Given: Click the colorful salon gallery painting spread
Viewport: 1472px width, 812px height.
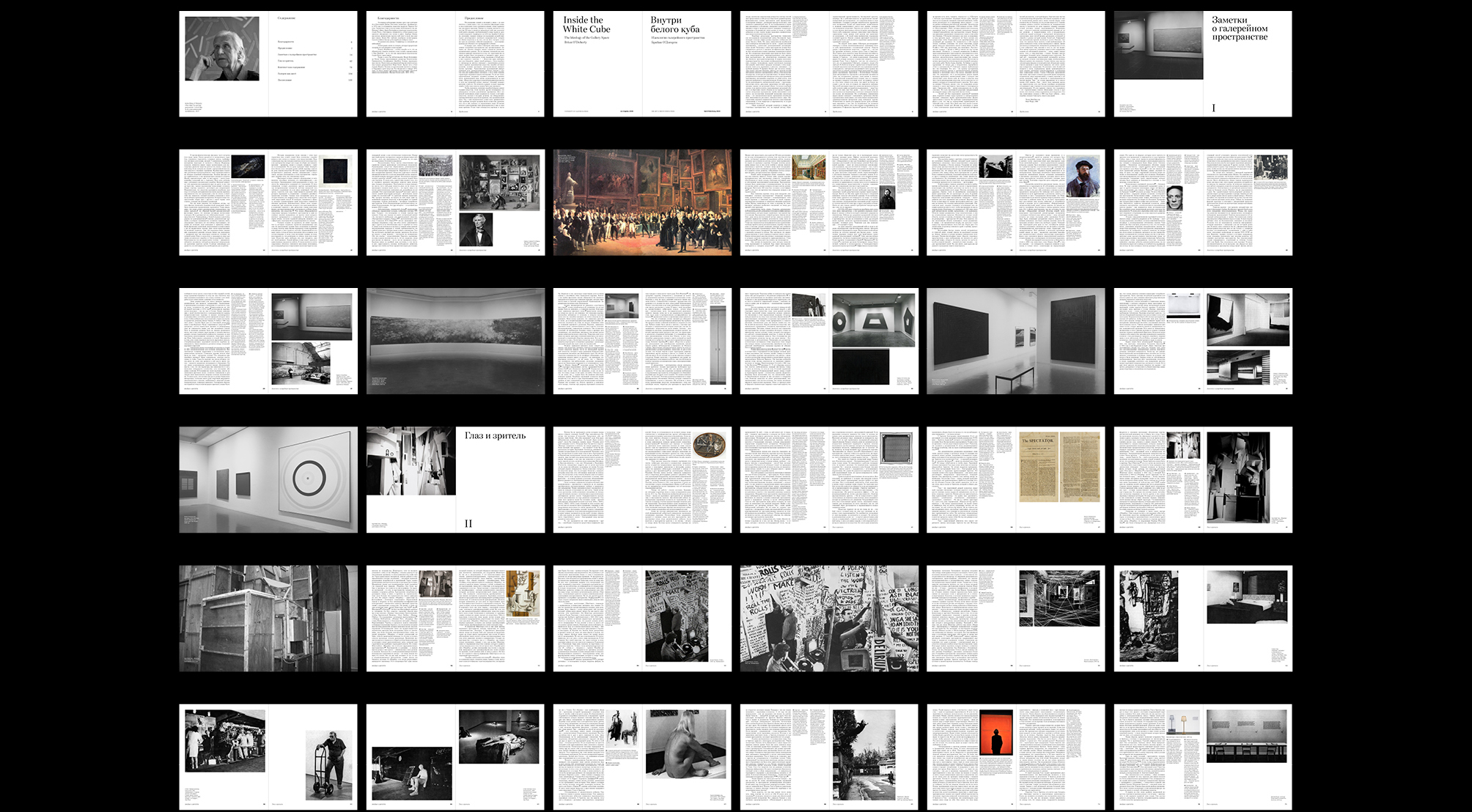Looking at the screenshot, I should 641,202.
